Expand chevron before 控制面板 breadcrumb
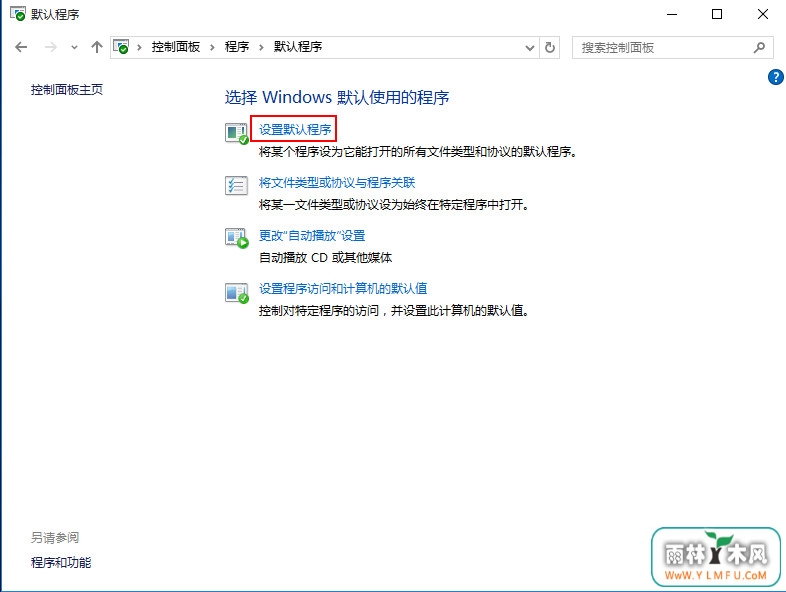This screenshot has width=786, height=592. tap(139, 48)
